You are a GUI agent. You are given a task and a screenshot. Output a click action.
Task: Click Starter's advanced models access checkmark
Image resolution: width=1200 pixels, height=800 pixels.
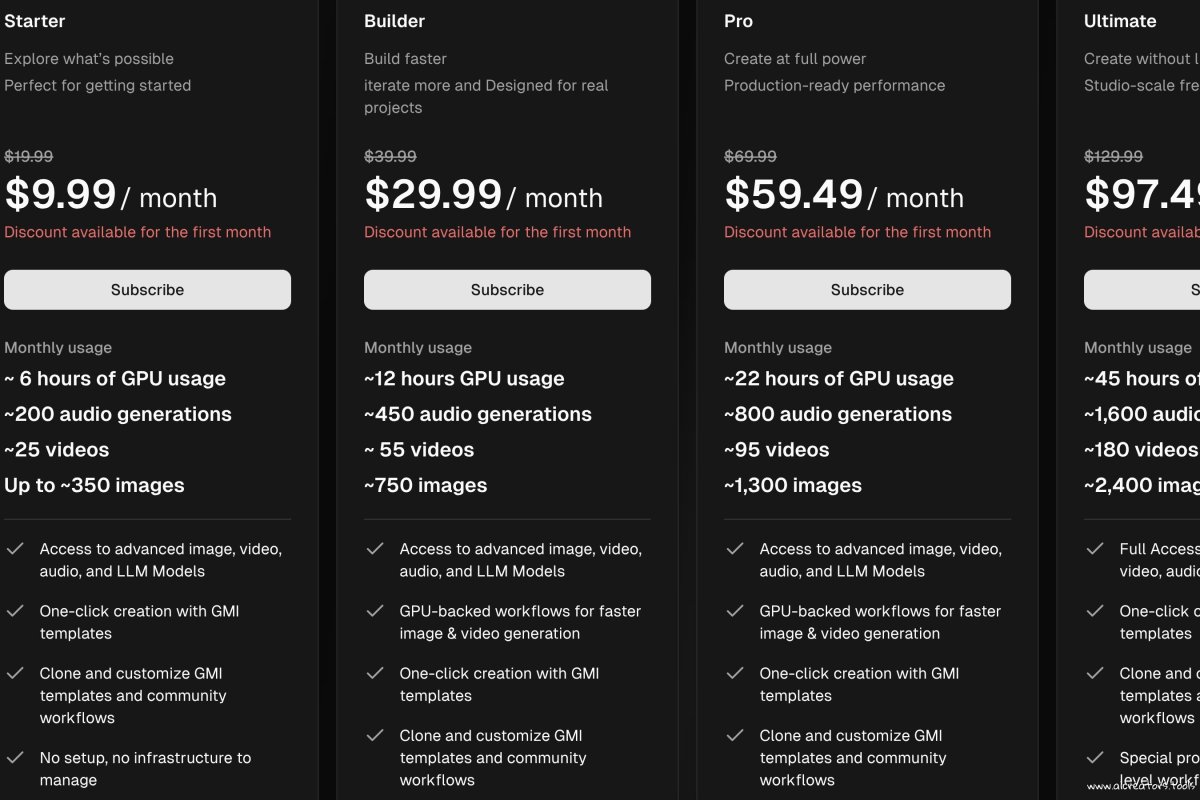pyautogui.click(x=15, y=549)
